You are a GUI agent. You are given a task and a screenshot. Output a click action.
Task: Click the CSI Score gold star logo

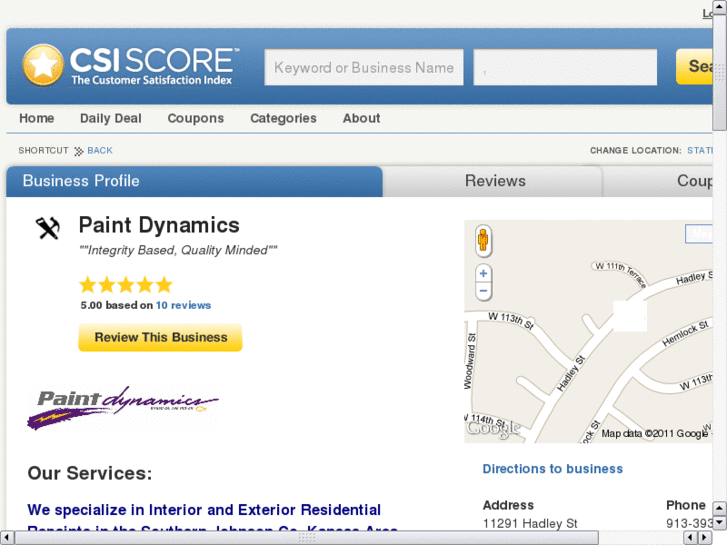coord(43,65)
